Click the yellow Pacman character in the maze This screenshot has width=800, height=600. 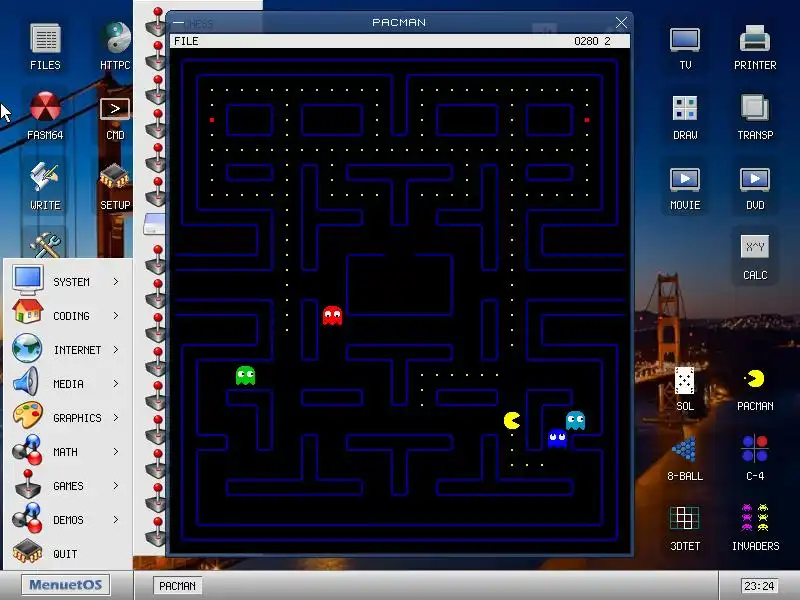pos(512,420)
